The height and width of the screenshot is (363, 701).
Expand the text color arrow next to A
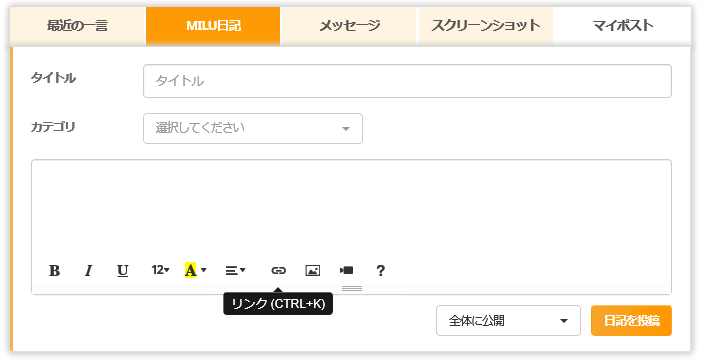[x=204, y=270]
